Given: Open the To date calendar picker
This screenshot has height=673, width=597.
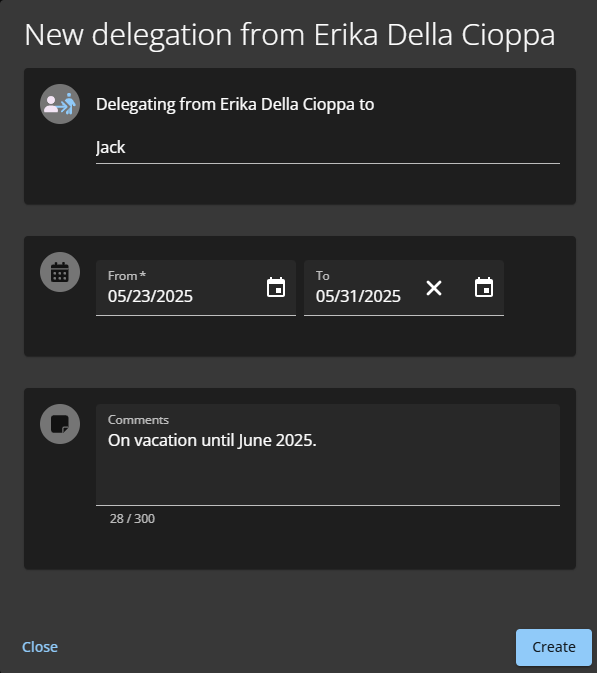Looking at the screenshot, I should tap(484, 287).
